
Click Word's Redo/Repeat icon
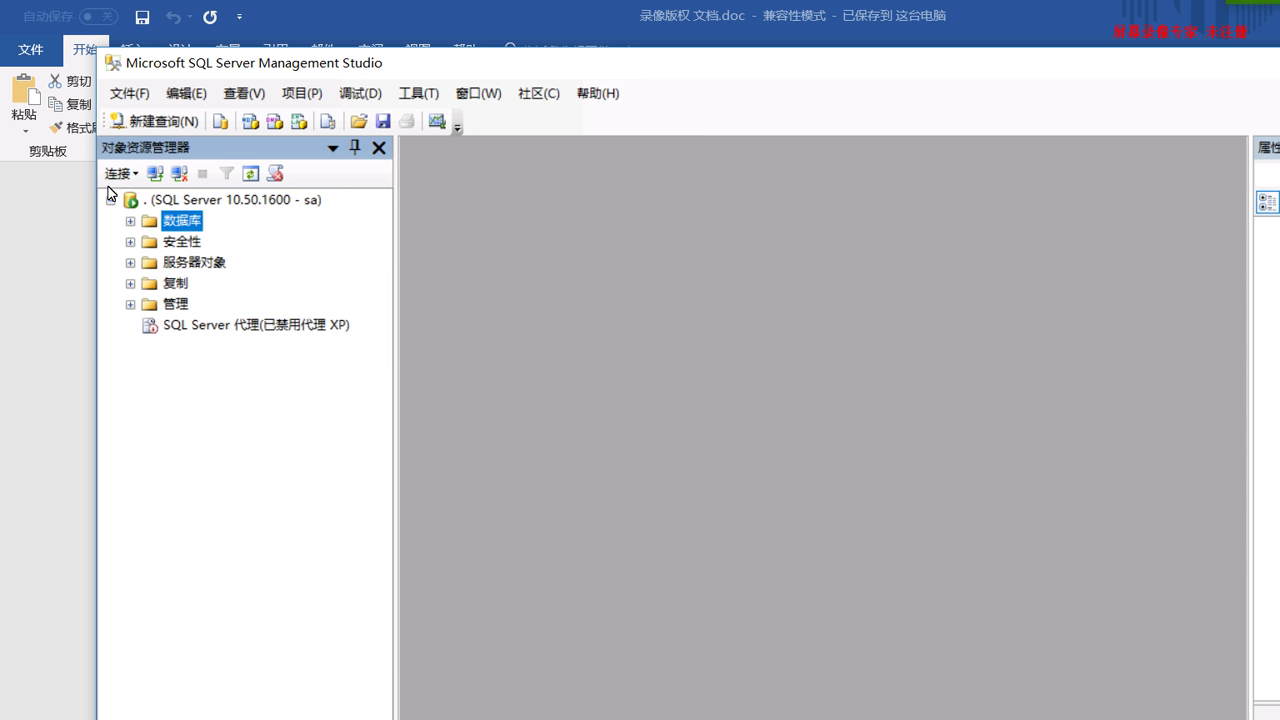[210, 17]
